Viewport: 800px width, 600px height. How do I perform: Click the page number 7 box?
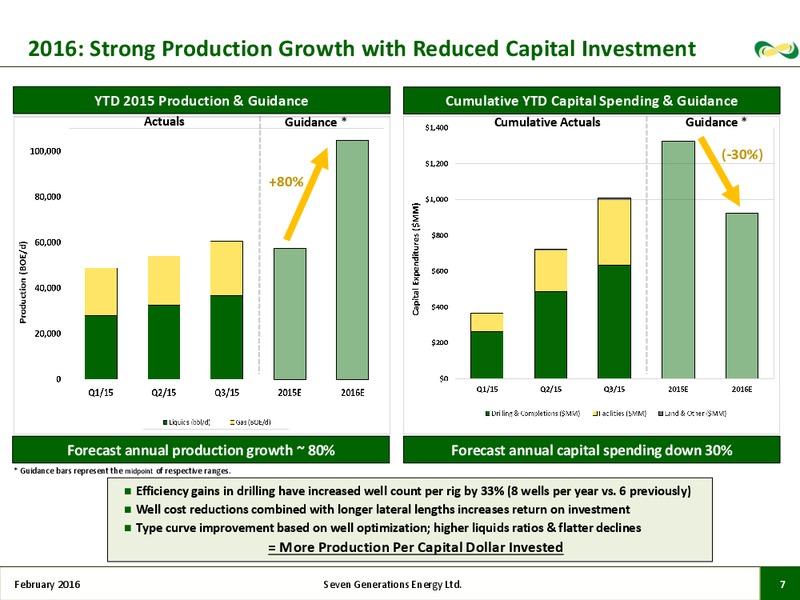tap(782, 584)
